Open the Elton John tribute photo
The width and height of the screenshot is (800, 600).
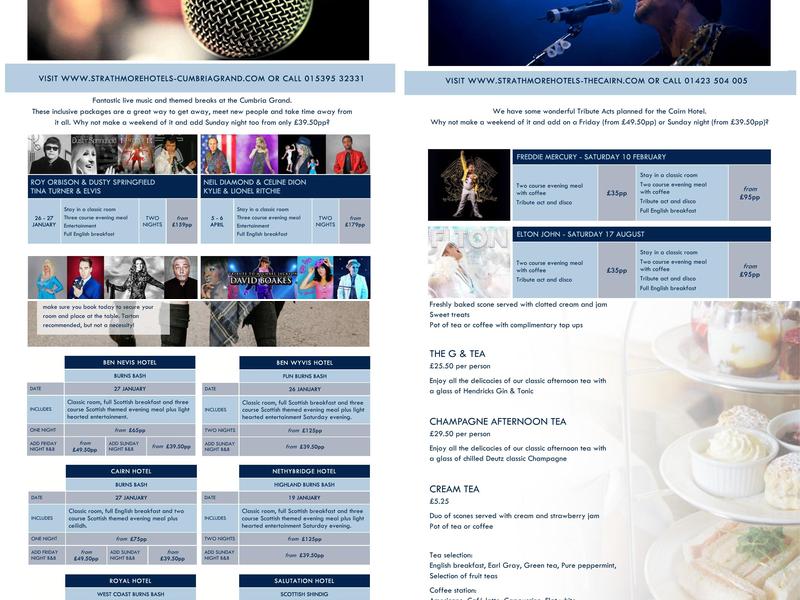click(x=469, y=262)
